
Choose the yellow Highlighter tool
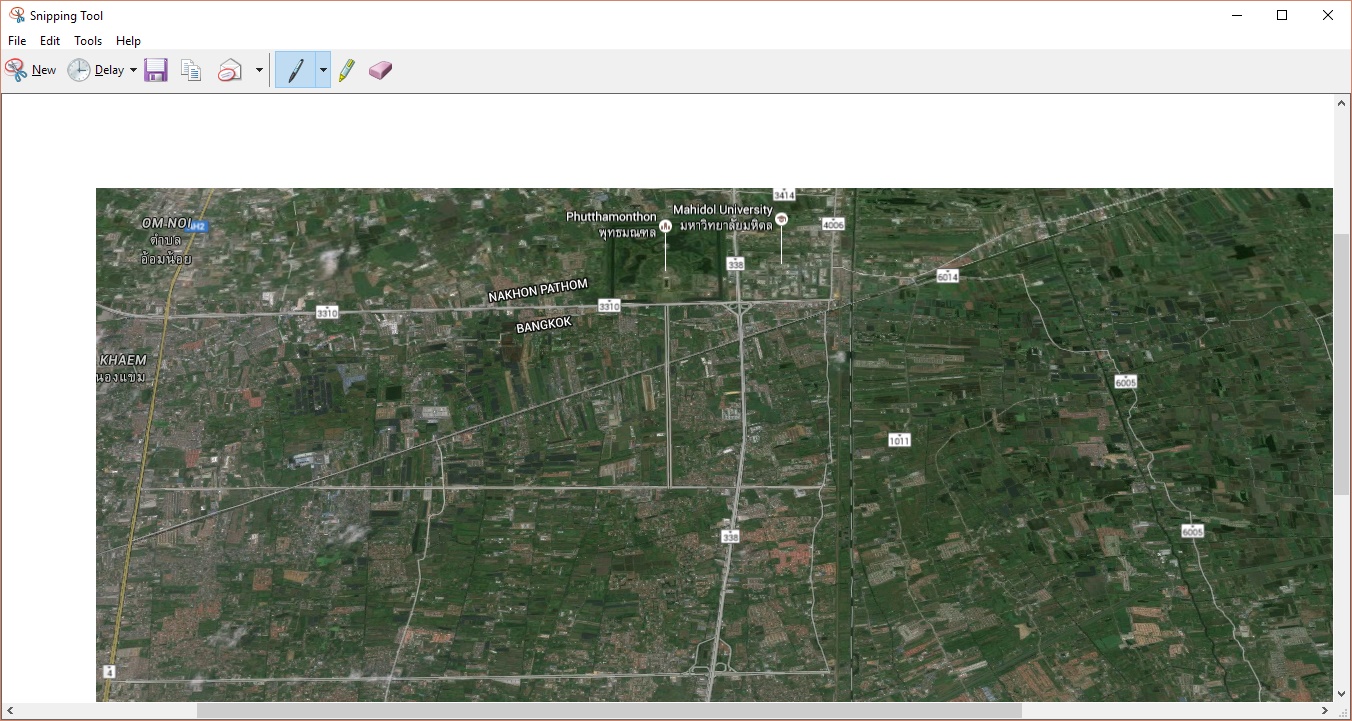(347, 70)
